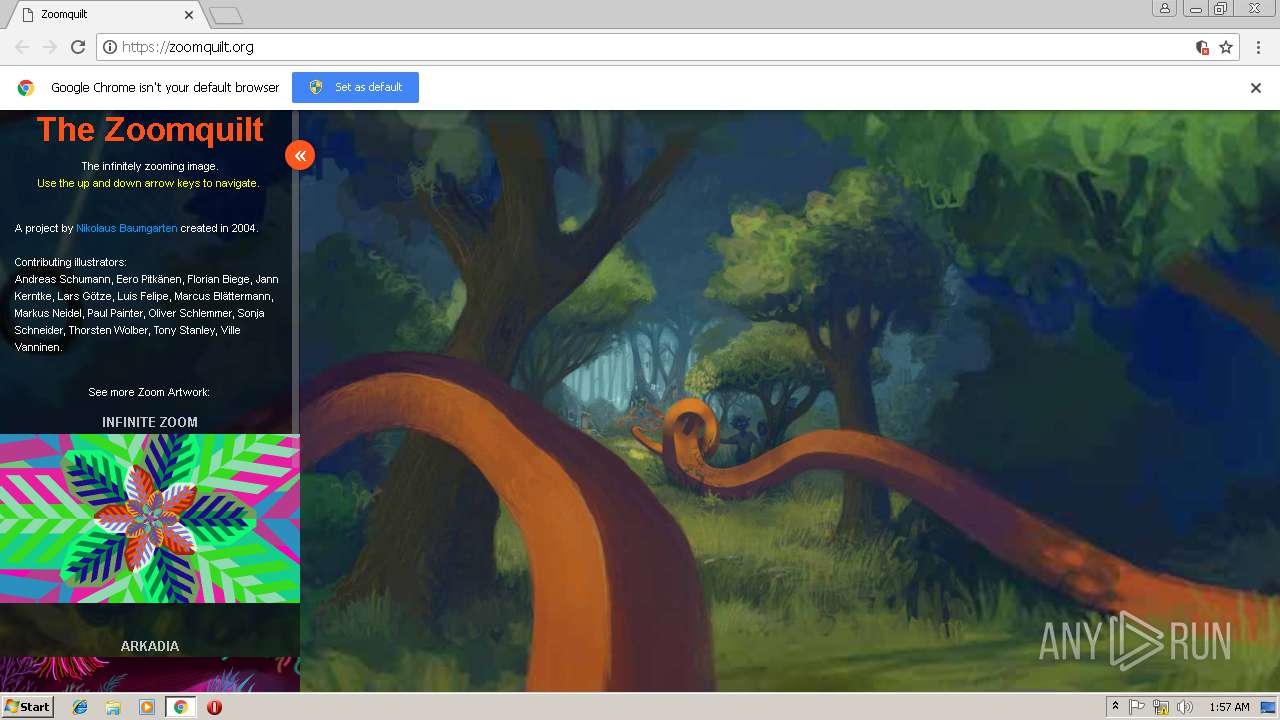Launch Internet Explorer from the taskbar
Image resolution: width=1280 pixels, height=720 pixels.
(x=80, y=707)
